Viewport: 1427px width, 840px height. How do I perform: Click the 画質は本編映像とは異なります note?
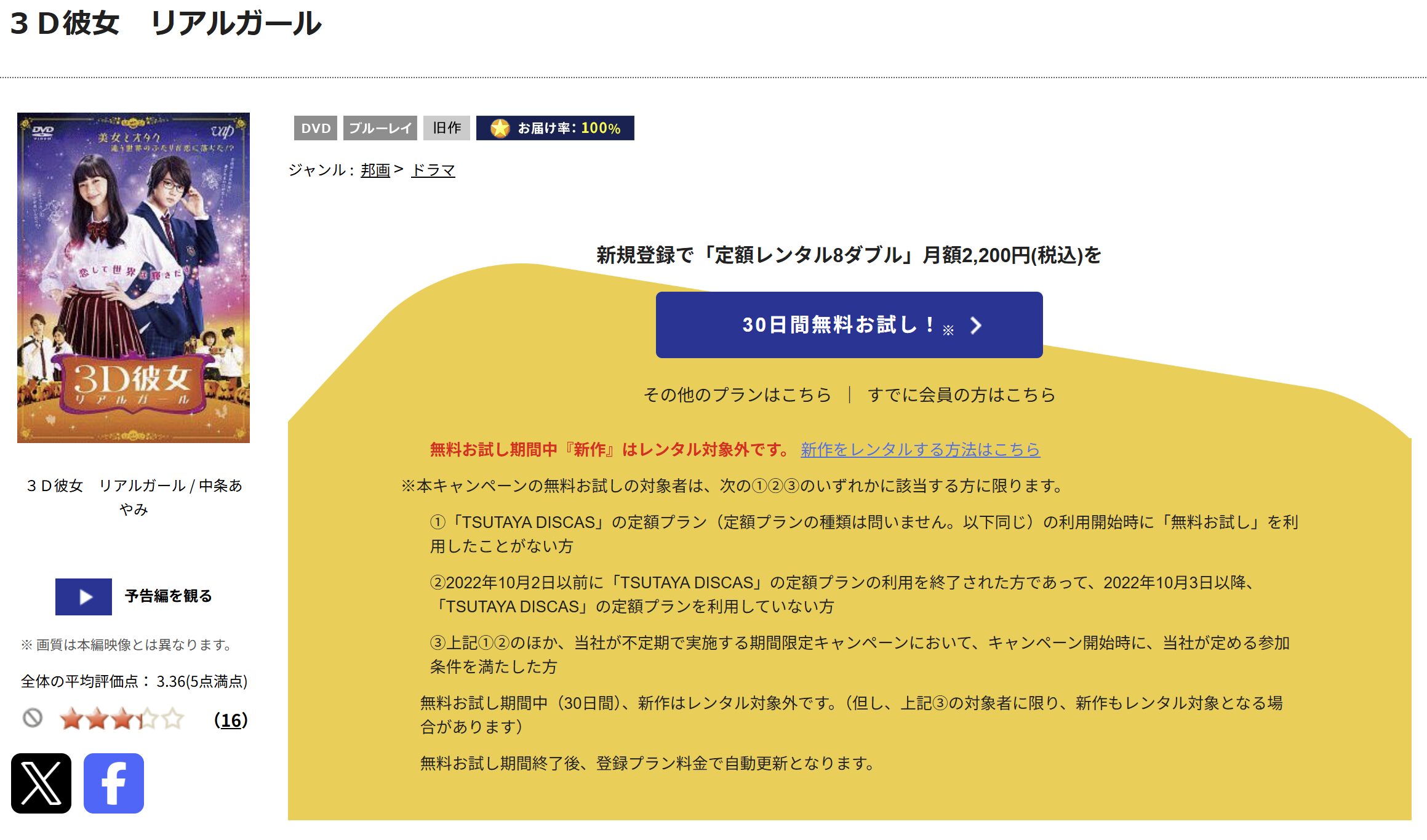click(127, 644)
